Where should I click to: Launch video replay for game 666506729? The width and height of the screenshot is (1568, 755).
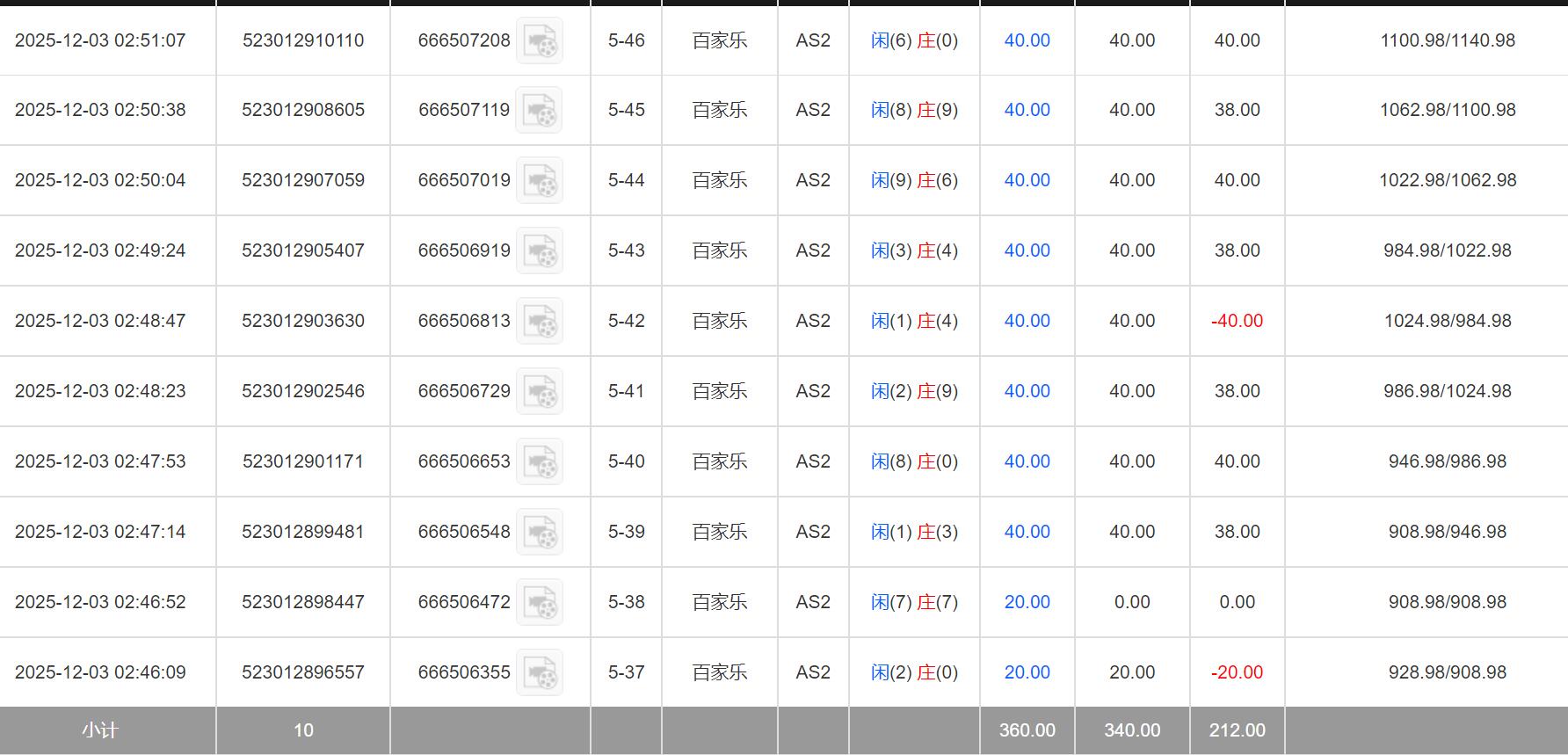[539, 391]
